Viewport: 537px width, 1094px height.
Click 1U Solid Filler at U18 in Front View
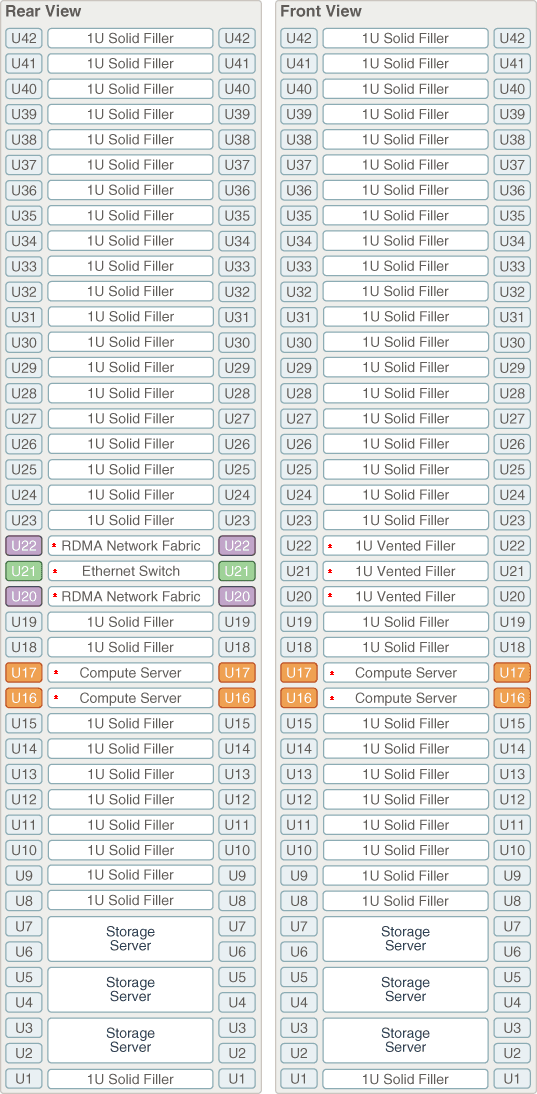click(x=405, y=647)
